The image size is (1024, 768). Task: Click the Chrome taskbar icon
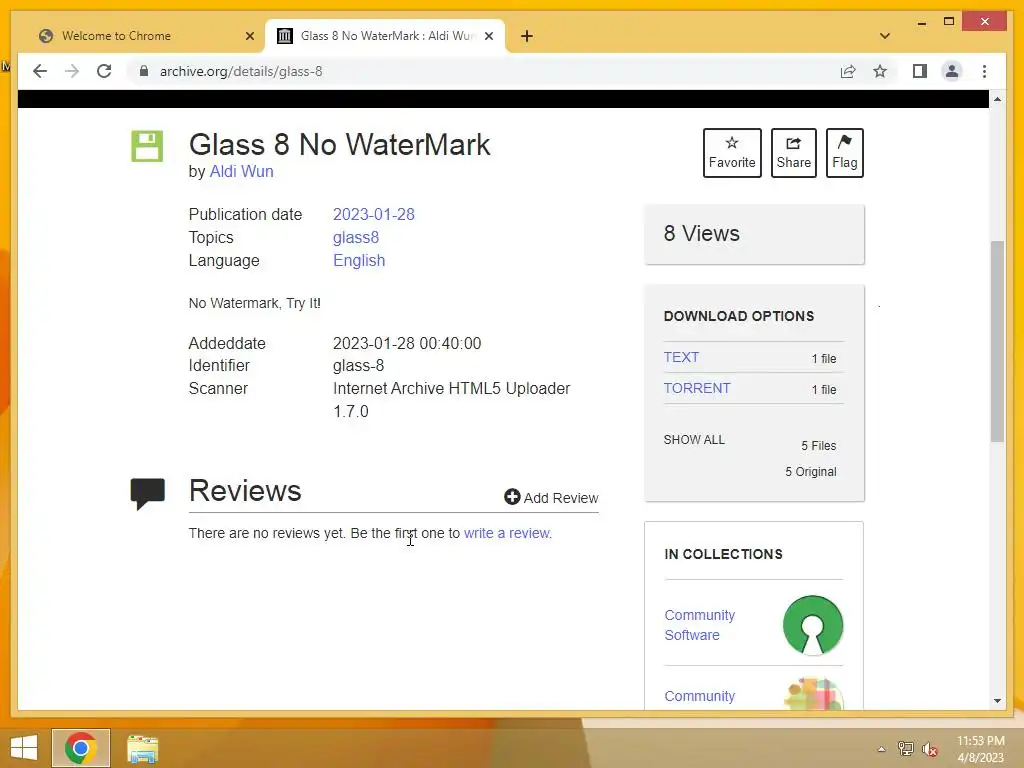[x=81, y=748]
